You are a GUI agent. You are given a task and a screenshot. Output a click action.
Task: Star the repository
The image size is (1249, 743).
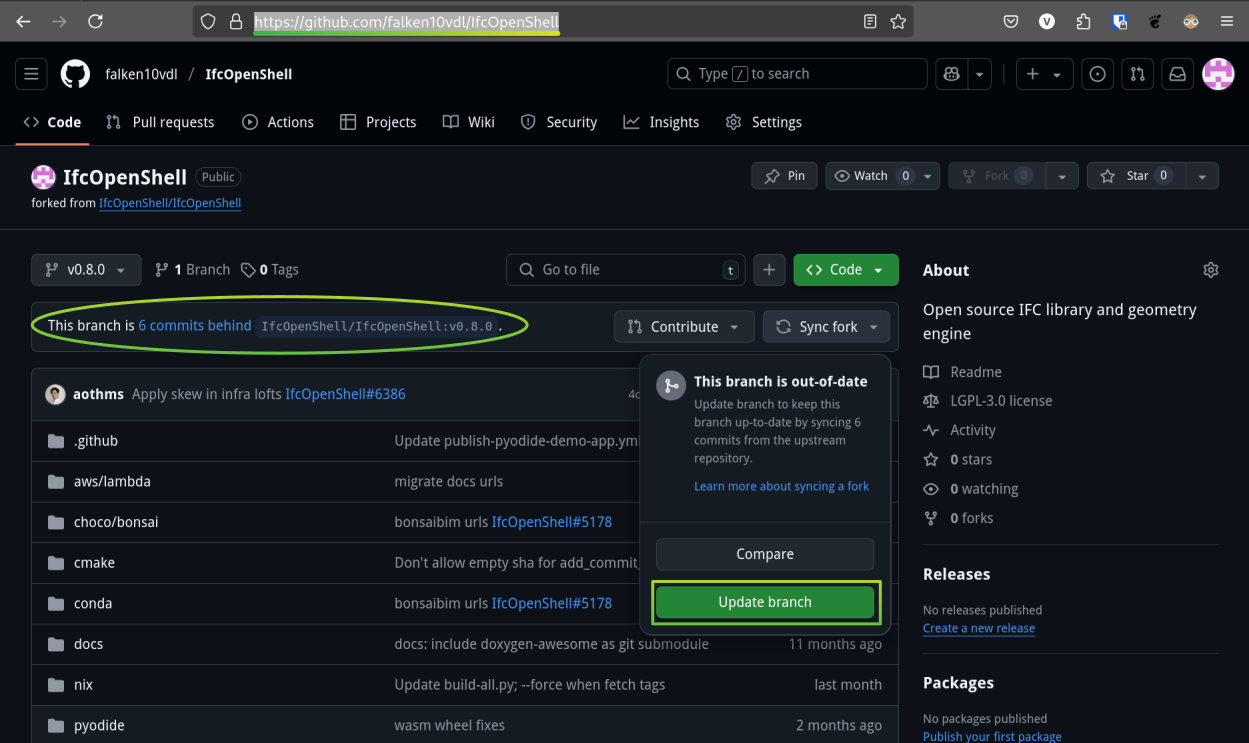point(1136,176)
